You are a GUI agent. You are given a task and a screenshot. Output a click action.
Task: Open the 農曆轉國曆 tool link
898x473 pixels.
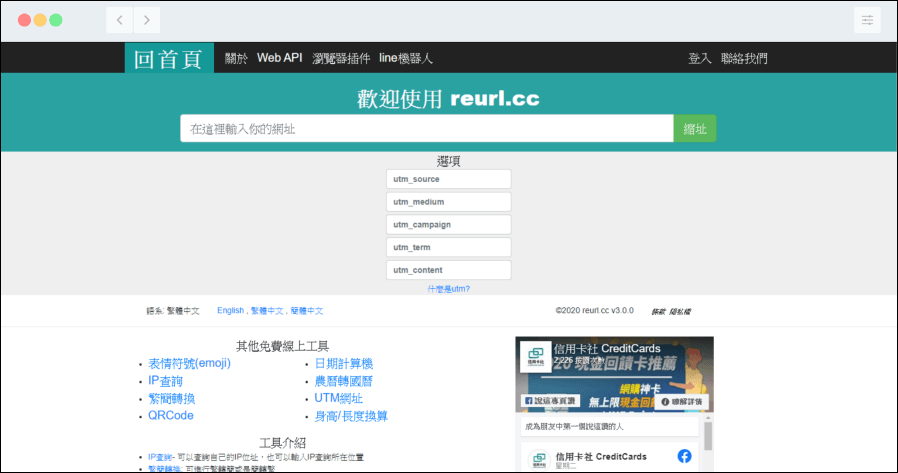tap(344, 381)
